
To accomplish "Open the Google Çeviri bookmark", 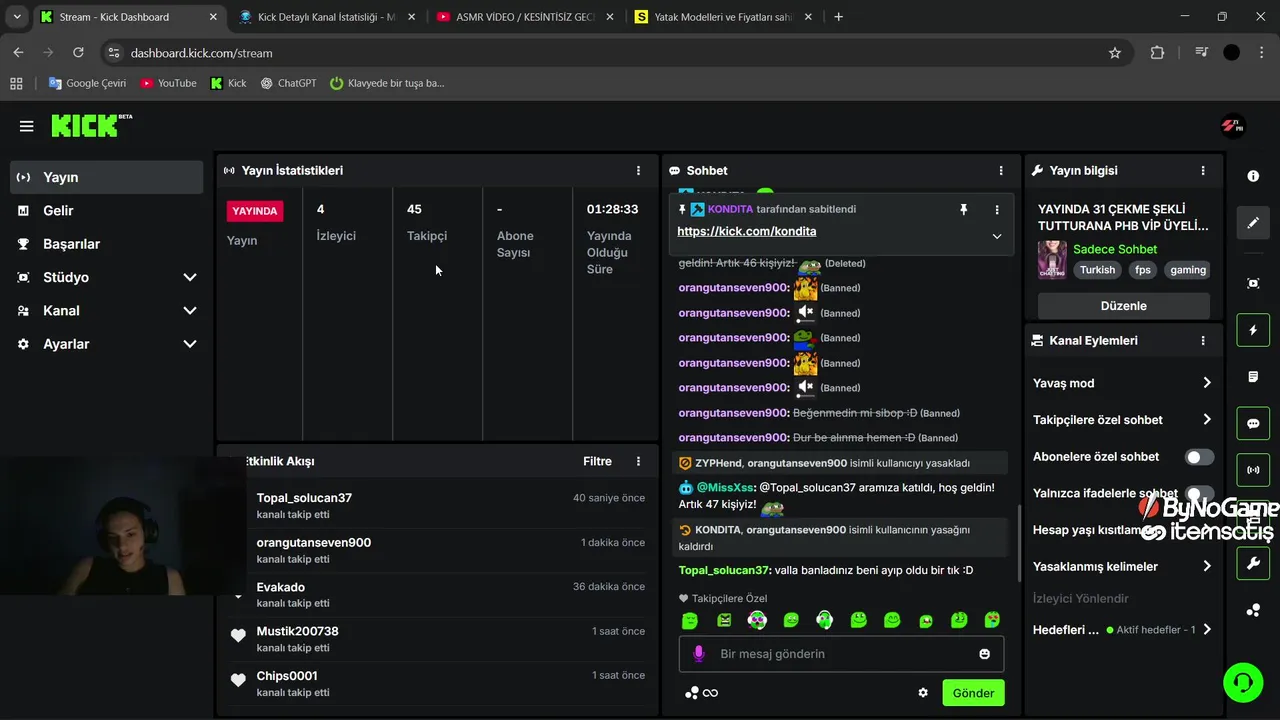I will [87, 83].
